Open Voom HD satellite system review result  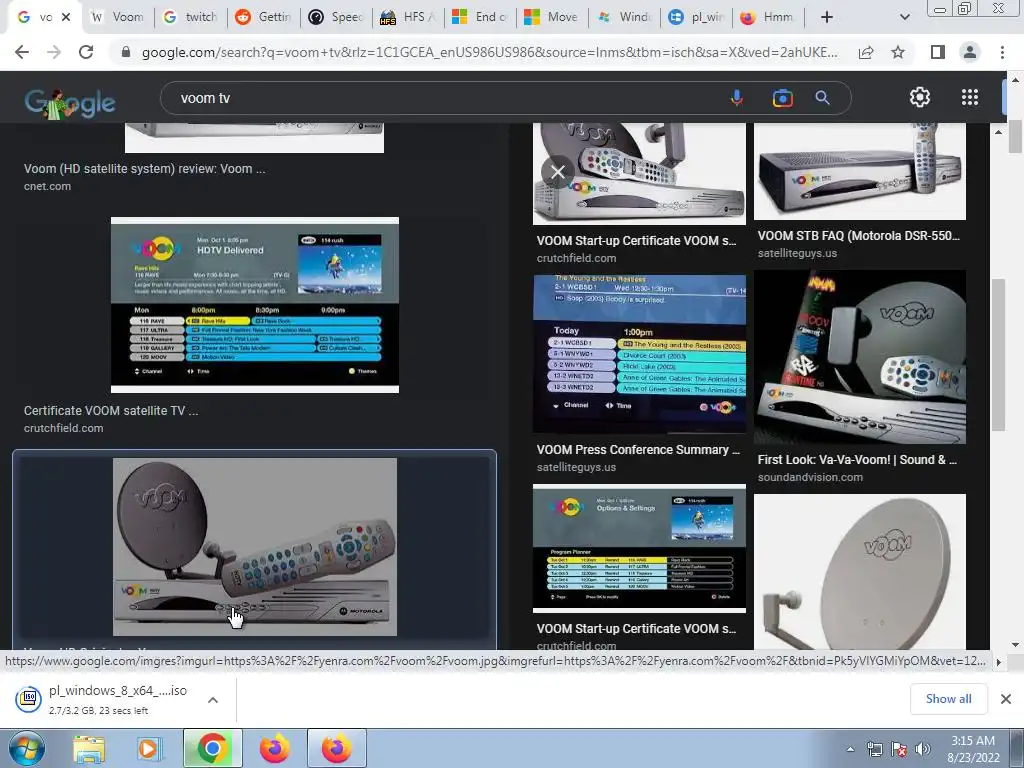144,168
